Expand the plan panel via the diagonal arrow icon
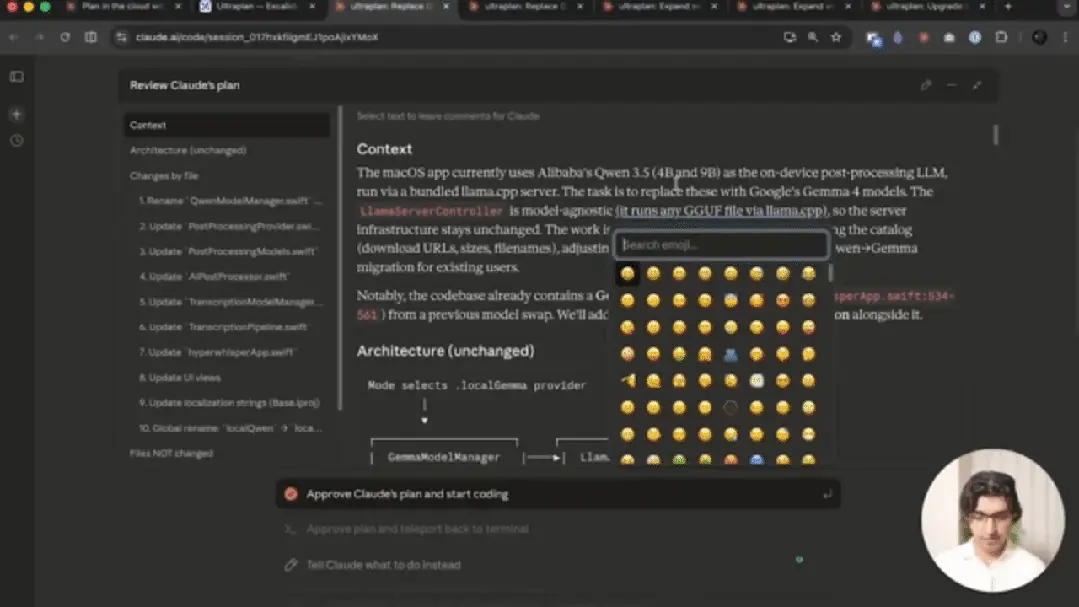This screenshot has height=607, width=1079. pyautogui.click(x=977, y=84)
